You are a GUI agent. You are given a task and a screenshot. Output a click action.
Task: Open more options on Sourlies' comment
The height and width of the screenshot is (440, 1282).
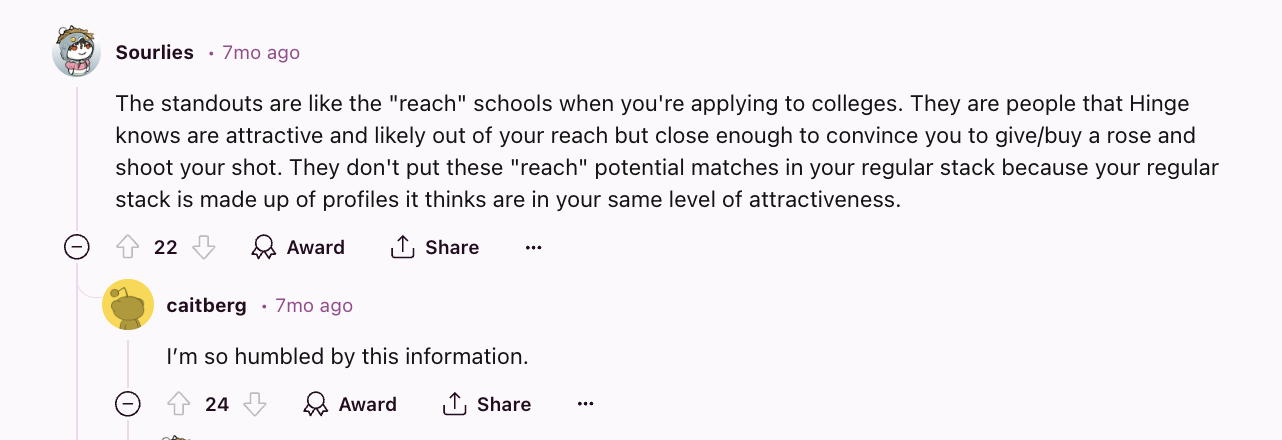534,247
